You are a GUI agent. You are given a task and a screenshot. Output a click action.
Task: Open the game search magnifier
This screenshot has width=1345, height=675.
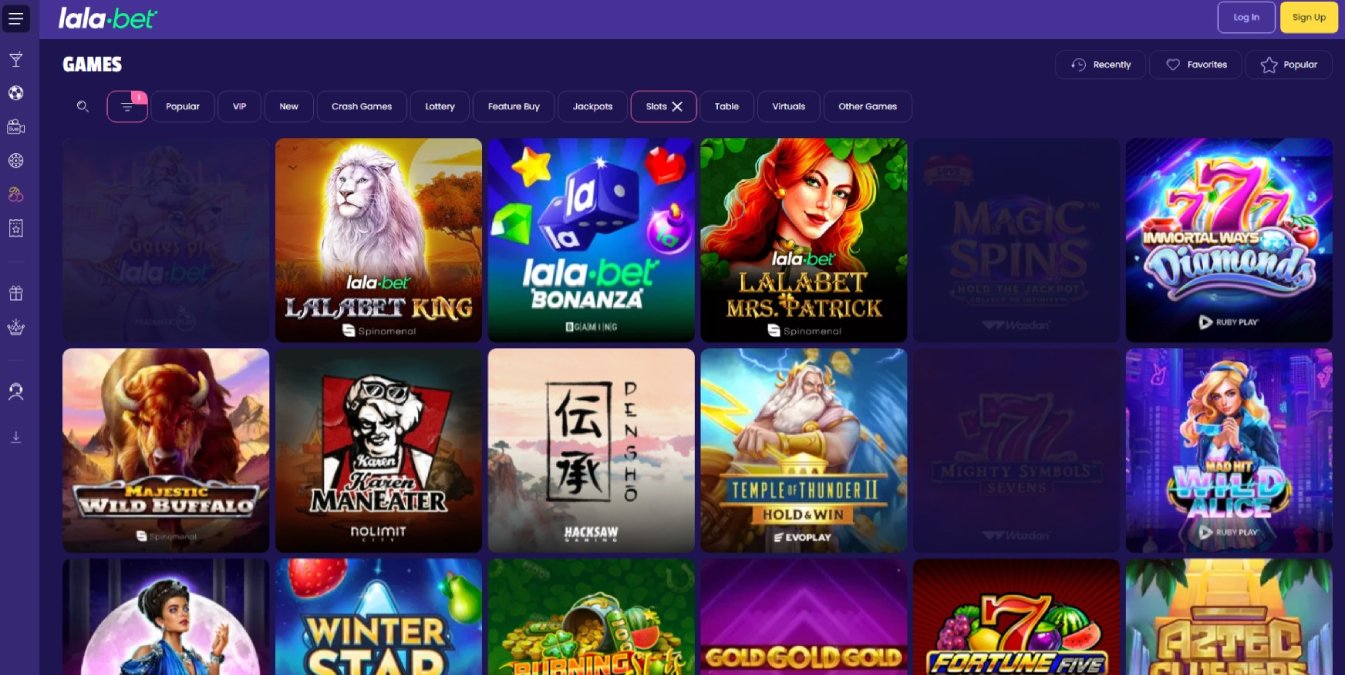(x=83, y=106)
